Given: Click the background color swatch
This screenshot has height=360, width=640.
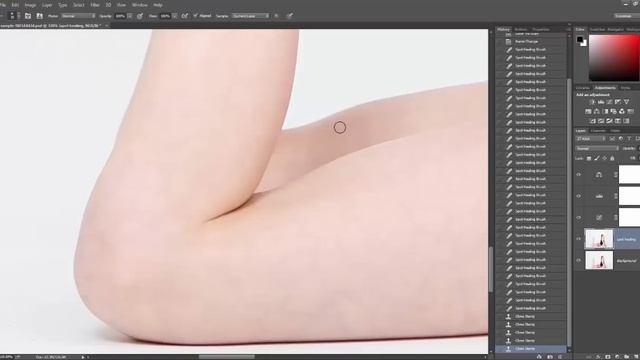Looking at the screenshot, I should 584,43.
